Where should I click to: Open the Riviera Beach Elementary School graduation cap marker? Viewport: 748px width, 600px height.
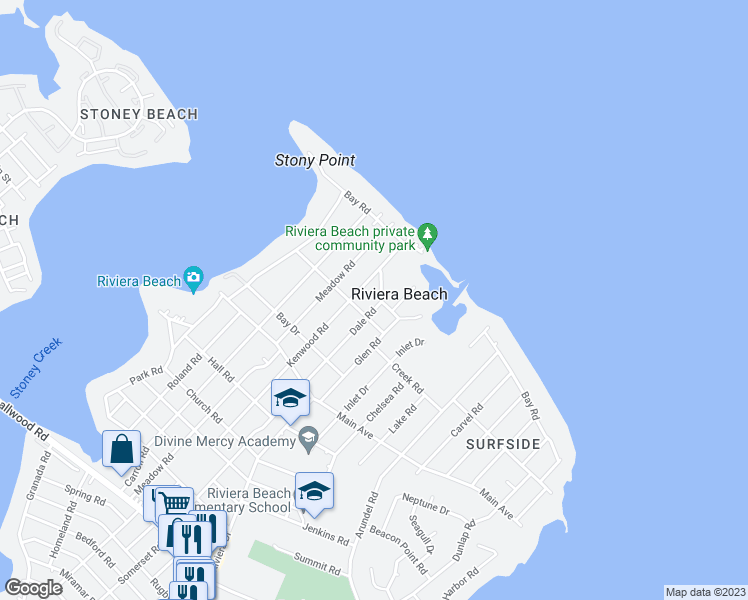(x=314, y=494)
